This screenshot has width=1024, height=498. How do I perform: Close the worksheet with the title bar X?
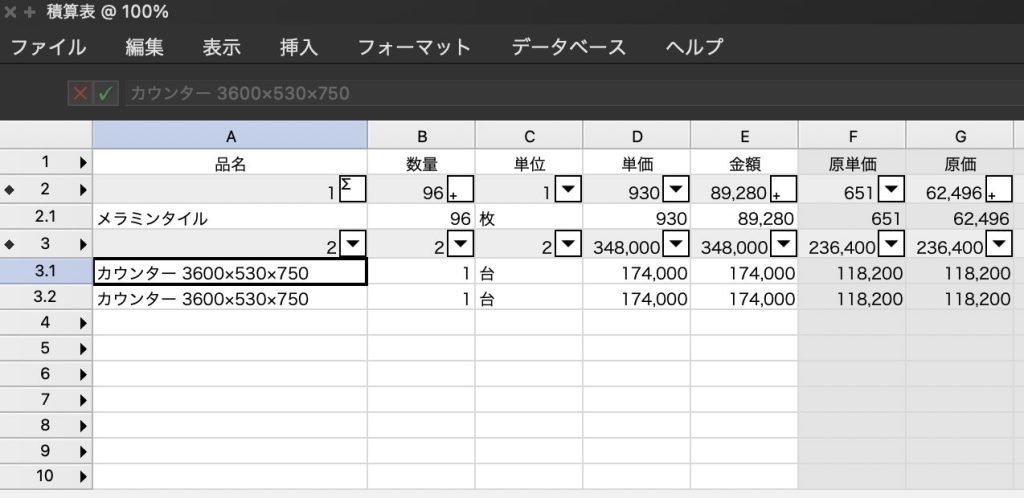click(x=10, y=12)
